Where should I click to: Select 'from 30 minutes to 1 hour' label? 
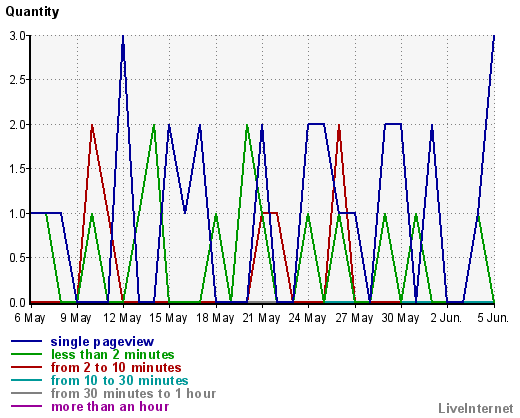click(x=133, y=393)
